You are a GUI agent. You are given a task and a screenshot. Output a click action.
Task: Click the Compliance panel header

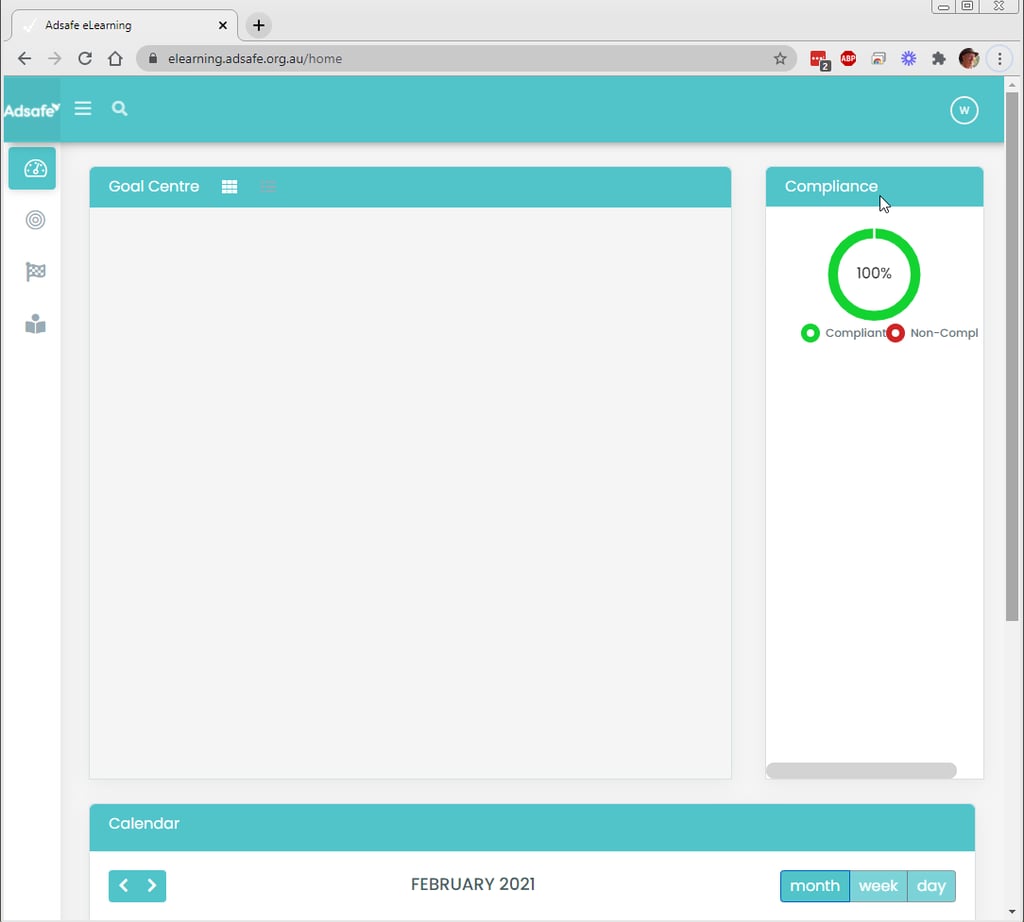874,187
